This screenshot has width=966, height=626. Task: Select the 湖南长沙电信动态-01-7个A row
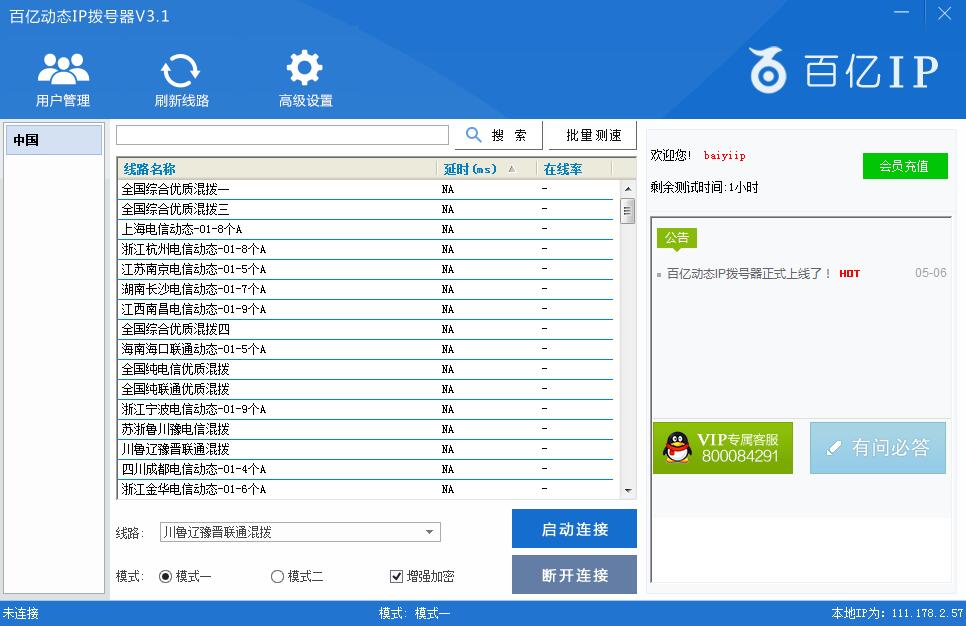pos(365,289)
